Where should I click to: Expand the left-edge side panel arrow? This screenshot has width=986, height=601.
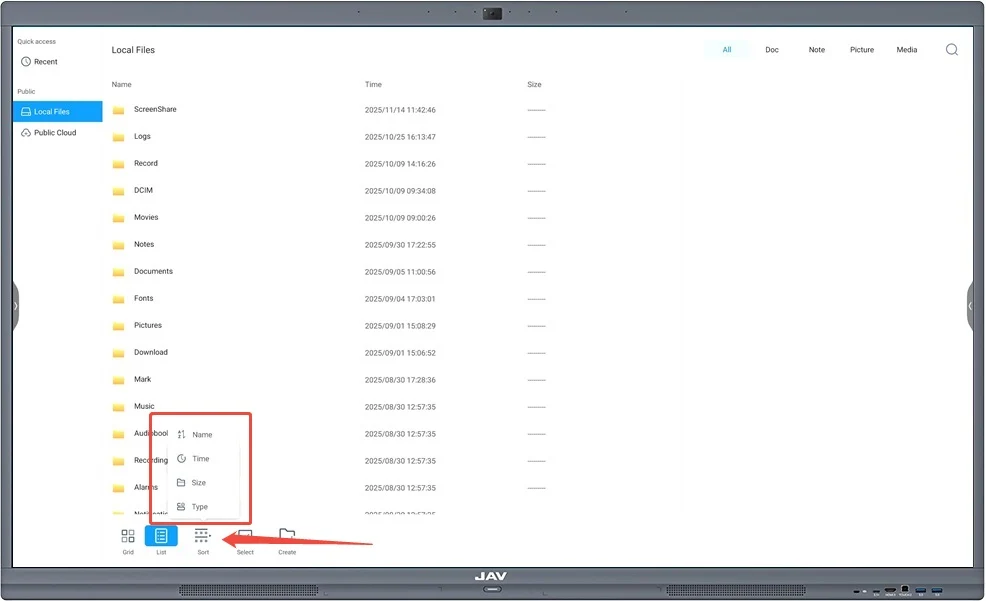[x=15, y=306]
